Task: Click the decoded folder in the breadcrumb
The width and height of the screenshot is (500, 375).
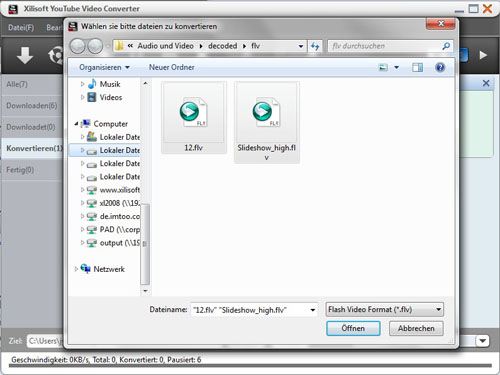Action: [222, 46]
